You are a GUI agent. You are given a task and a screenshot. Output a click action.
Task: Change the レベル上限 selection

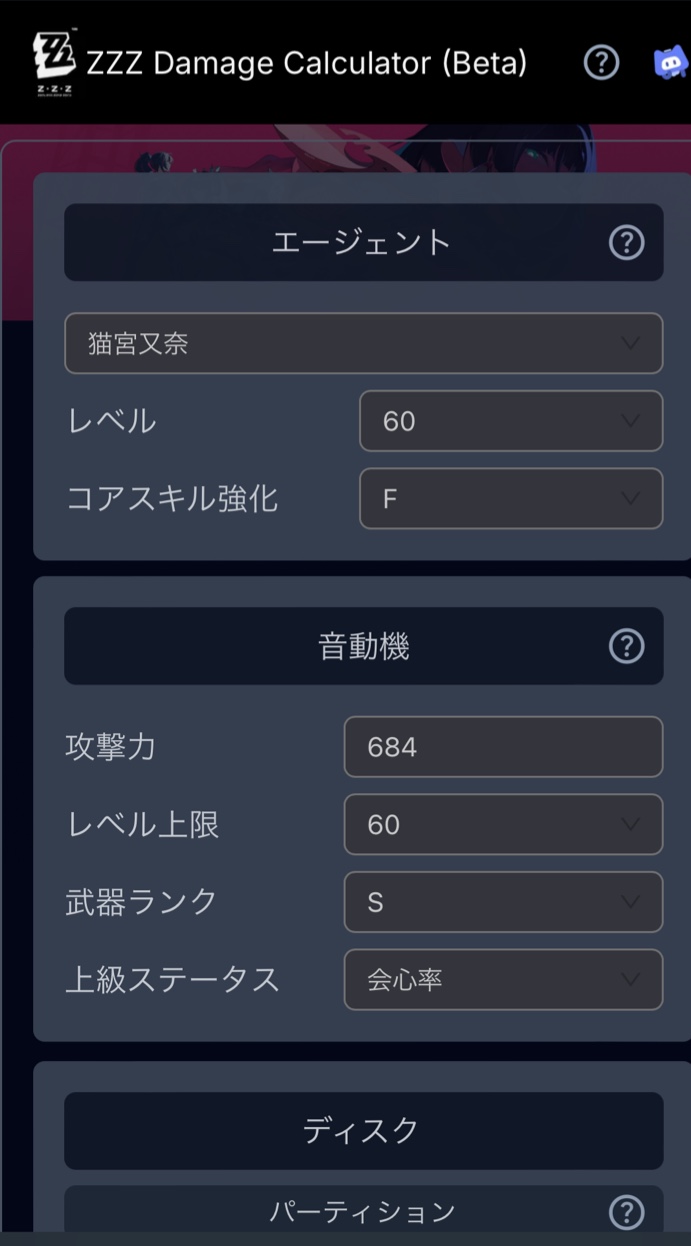coord(503,824)
